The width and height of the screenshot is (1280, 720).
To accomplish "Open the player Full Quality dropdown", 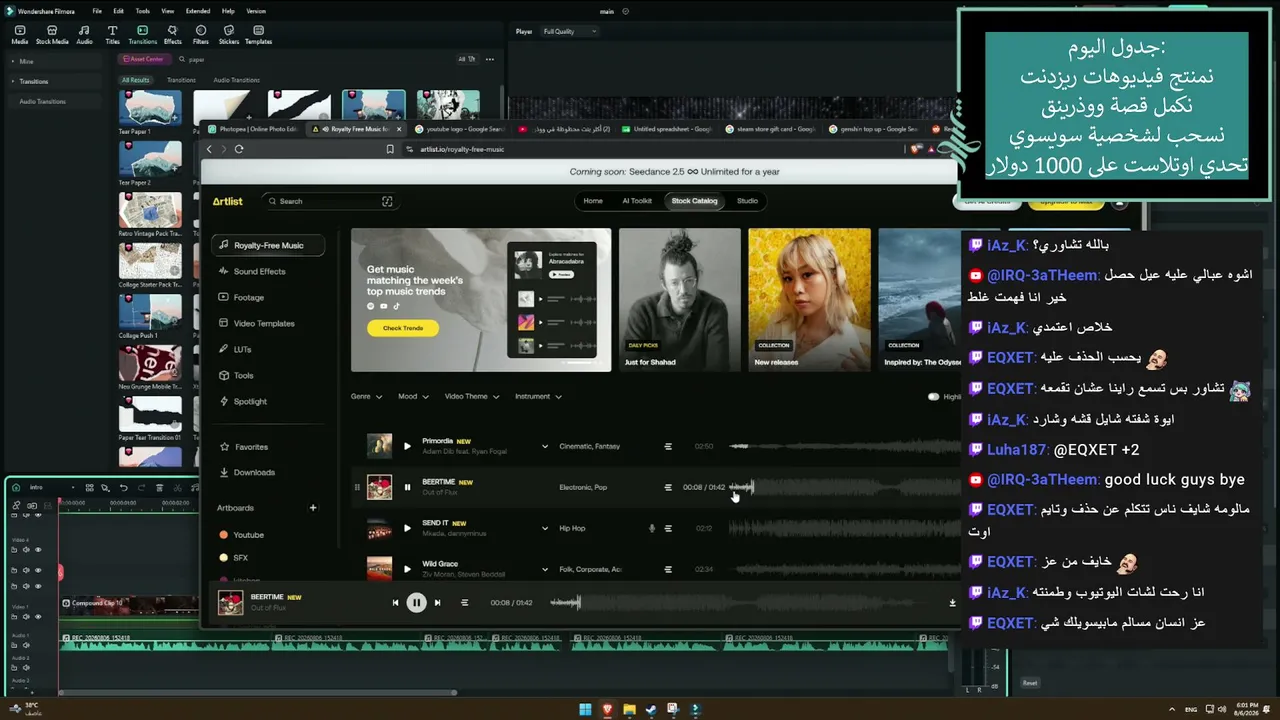I will tap(569, 31).
